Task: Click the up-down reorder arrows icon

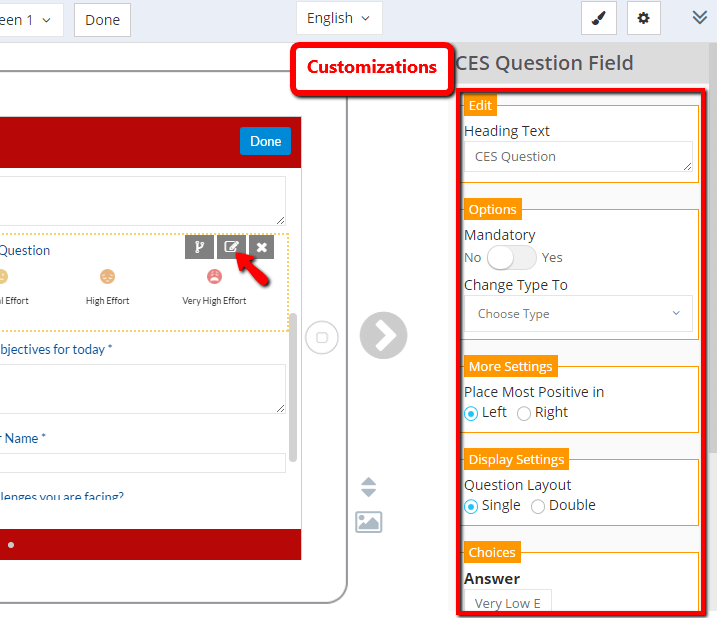Action: (369, 487)
